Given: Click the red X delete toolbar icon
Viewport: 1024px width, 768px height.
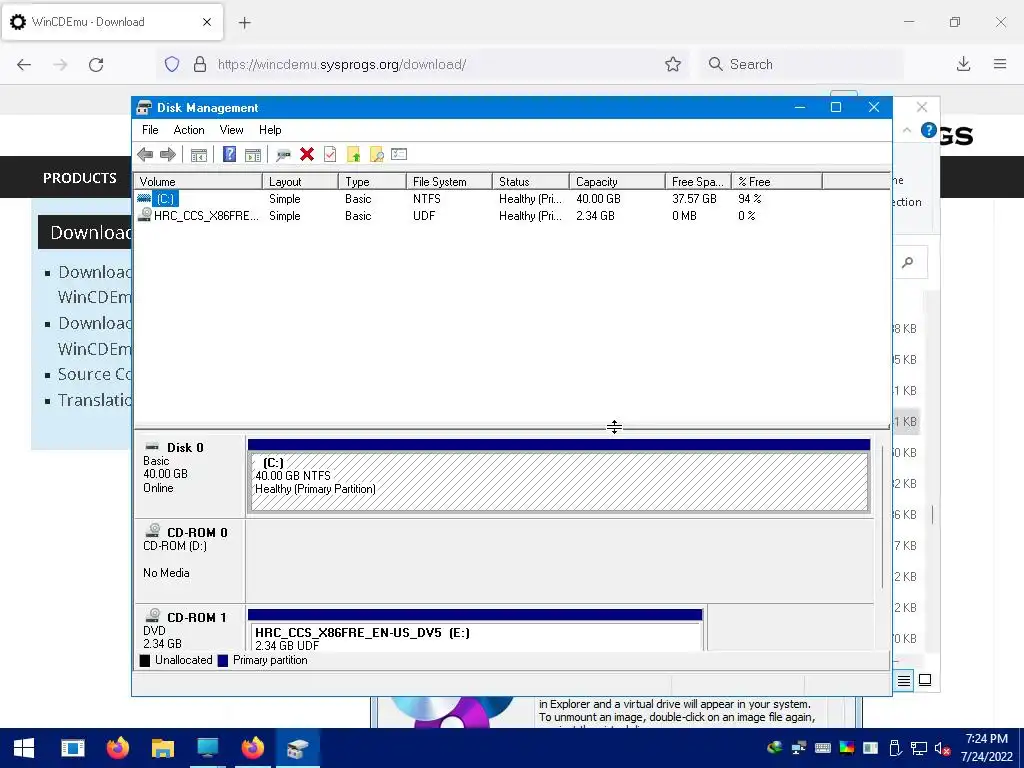Looking at the screenshot, I should point(307,154).
